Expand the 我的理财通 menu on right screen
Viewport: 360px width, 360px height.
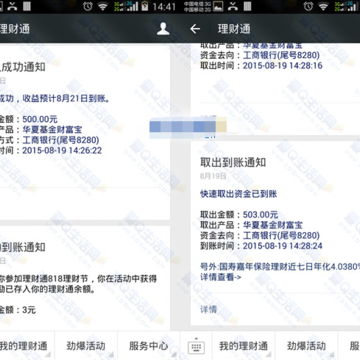coord(243,346)
